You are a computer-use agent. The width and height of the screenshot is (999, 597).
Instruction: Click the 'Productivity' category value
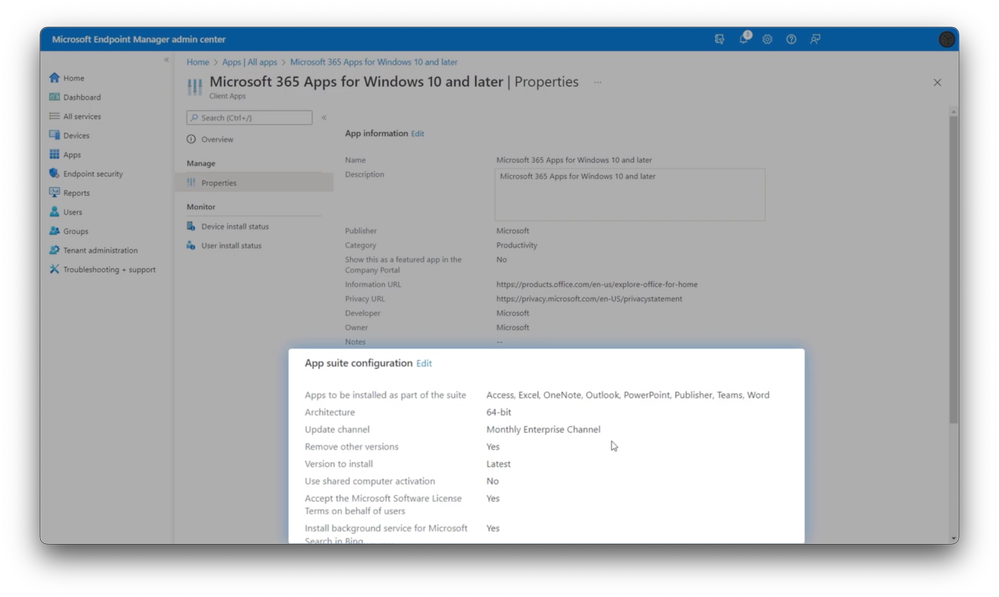(516, 245)
